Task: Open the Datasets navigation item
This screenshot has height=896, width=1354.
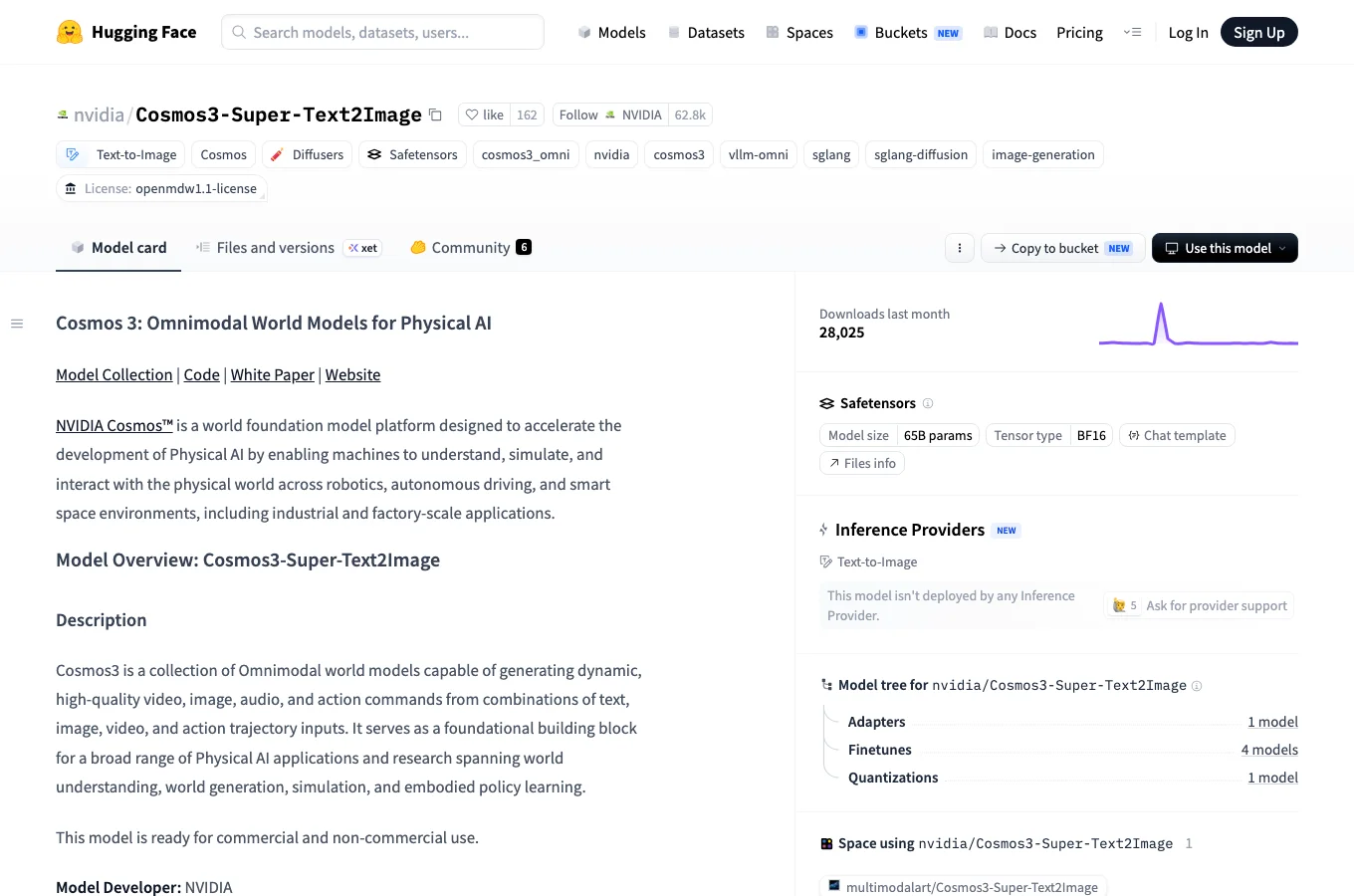Action: click(706, 33)
